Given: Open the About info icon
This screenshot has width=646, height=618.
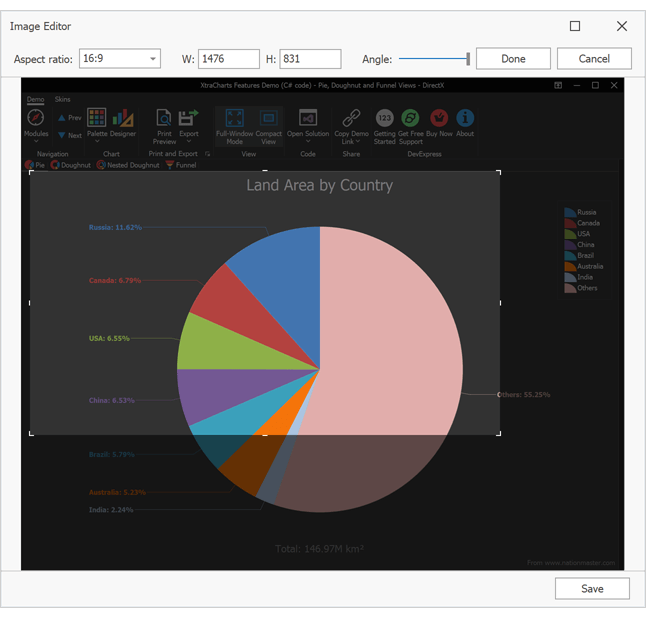Looking at the screenshot, I should coord(465,118).
